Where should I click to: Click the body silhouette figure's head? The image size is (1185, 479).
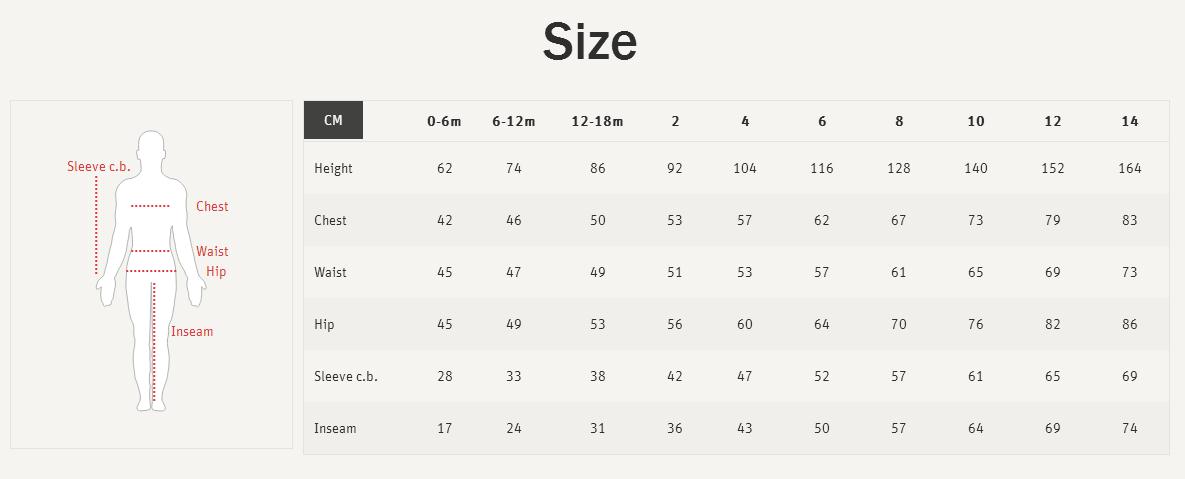tap(151, 147)
